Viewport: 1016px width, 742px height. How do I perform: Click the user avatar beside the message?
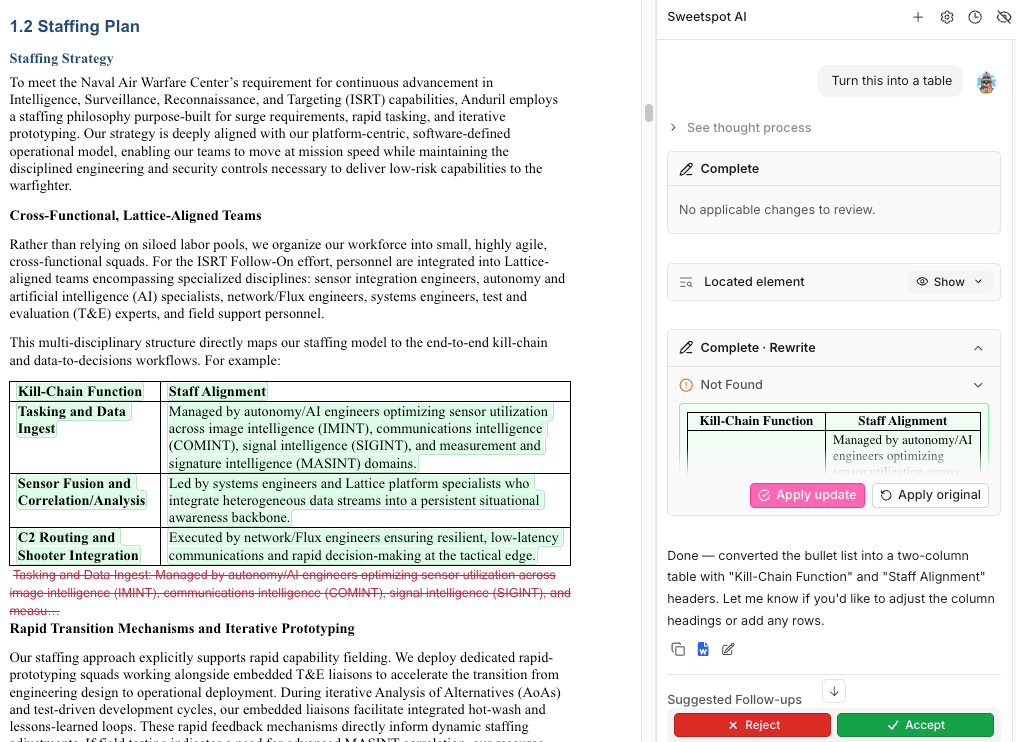[x=986, y=82]
